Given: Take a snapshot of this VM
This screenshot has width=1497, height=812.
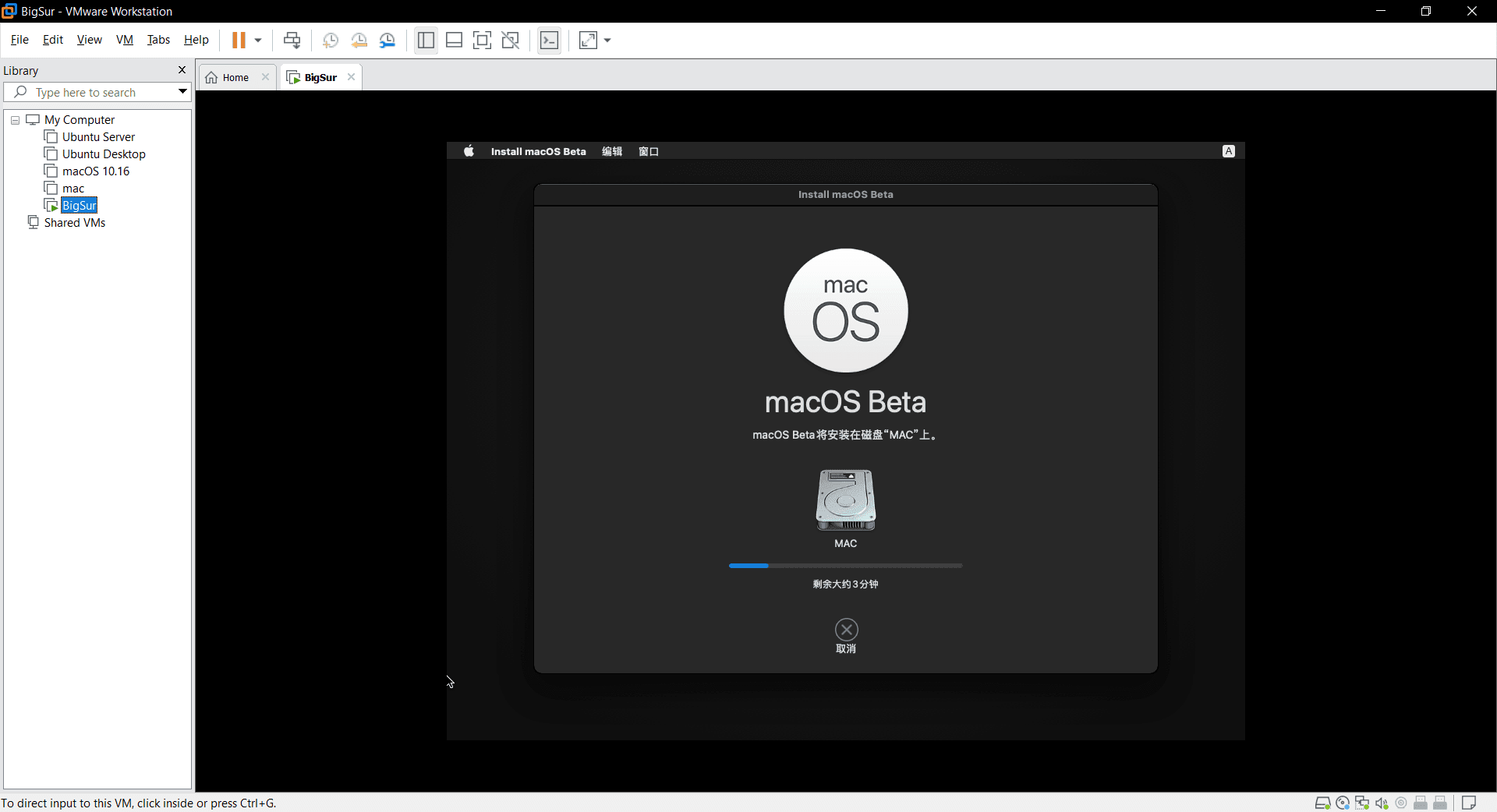Looking at the screenshot, I should point(331,41).
